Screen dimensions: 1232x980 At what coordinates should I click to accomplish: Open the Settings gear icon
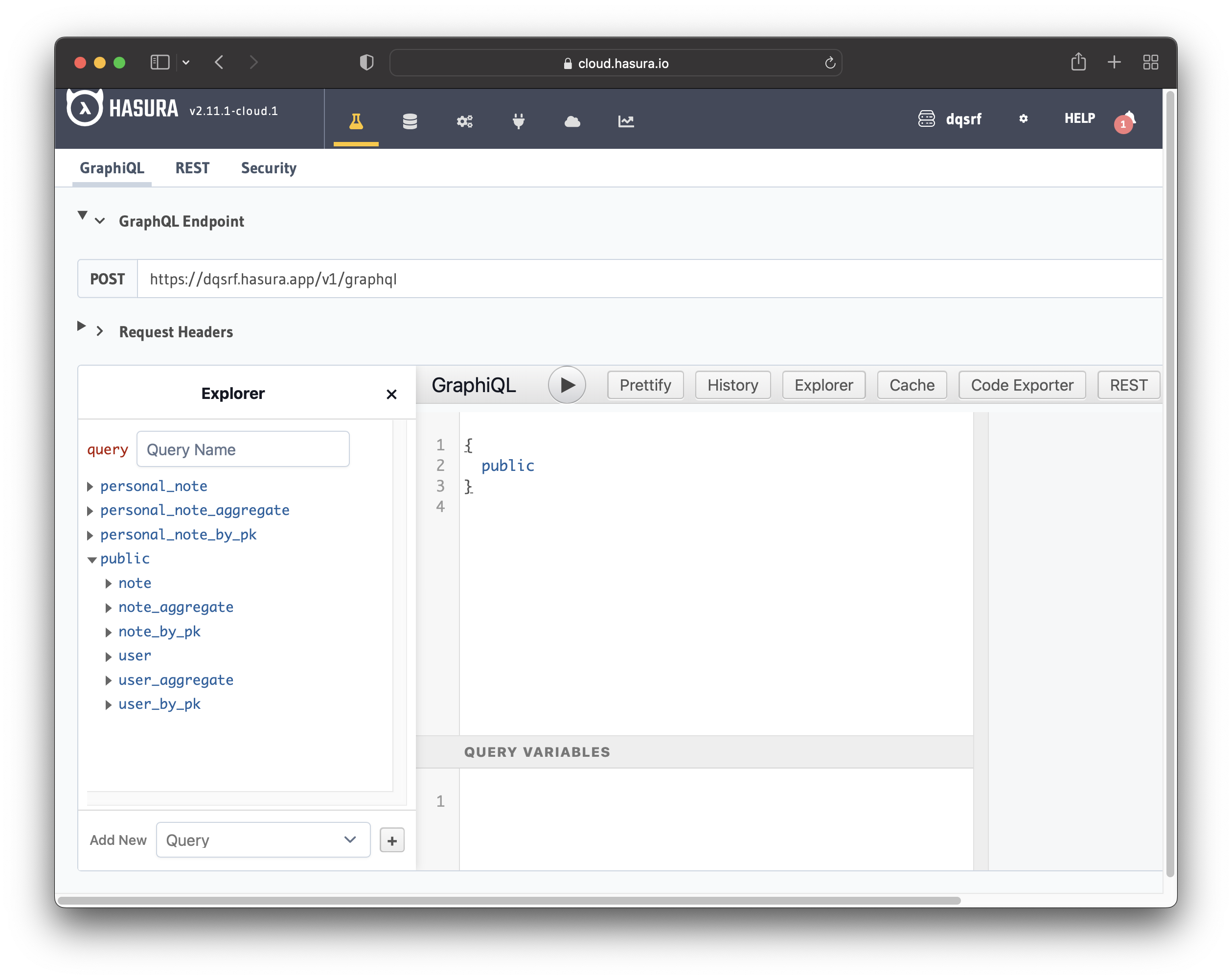[1022, 119]
